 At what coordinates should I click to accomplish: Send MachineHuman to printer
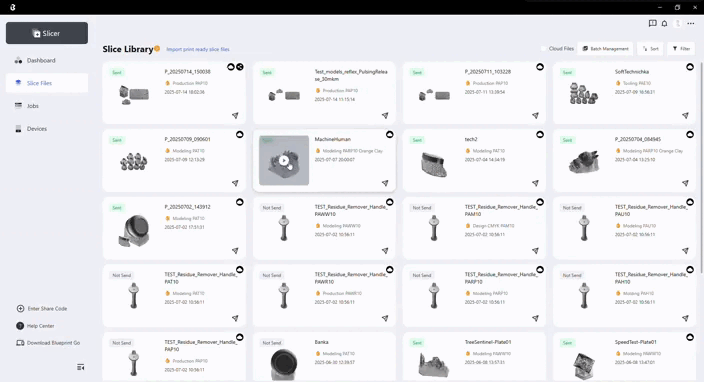tap(385, 183)
